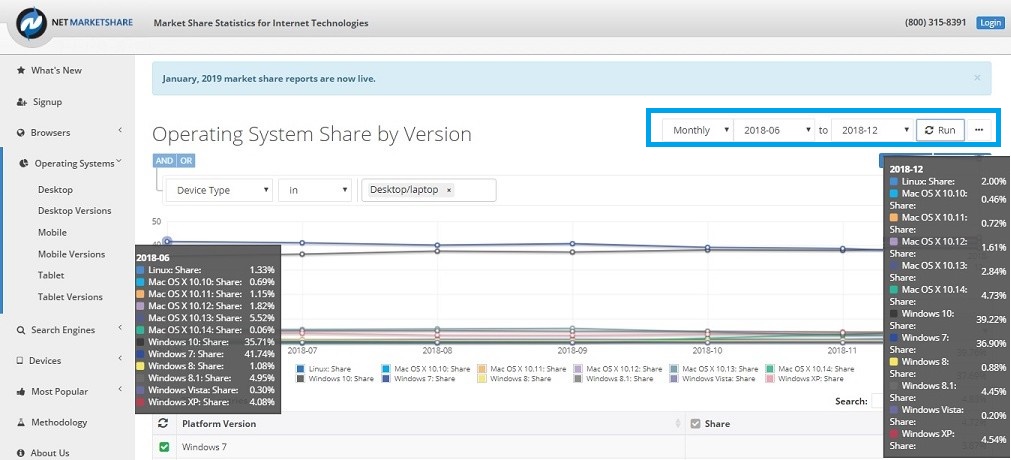The height and width of the screenshot is (460, 1011).
Task: Open the 2018-06 start date dropdown
Action: click(x=774, y=130)
